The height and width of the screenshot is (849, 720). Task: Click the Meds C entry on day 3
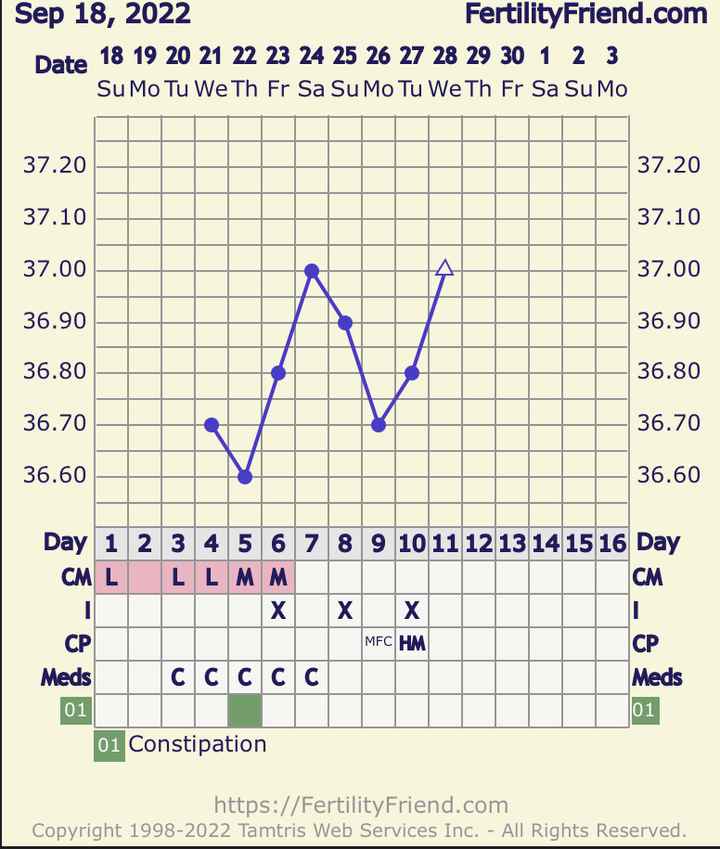[178, 677]
